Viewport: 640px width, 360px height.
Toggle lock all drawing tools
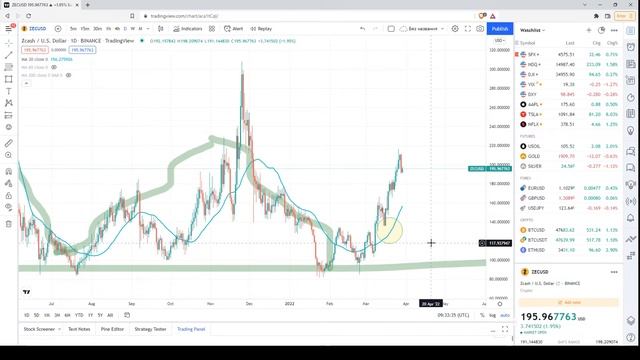9,196
